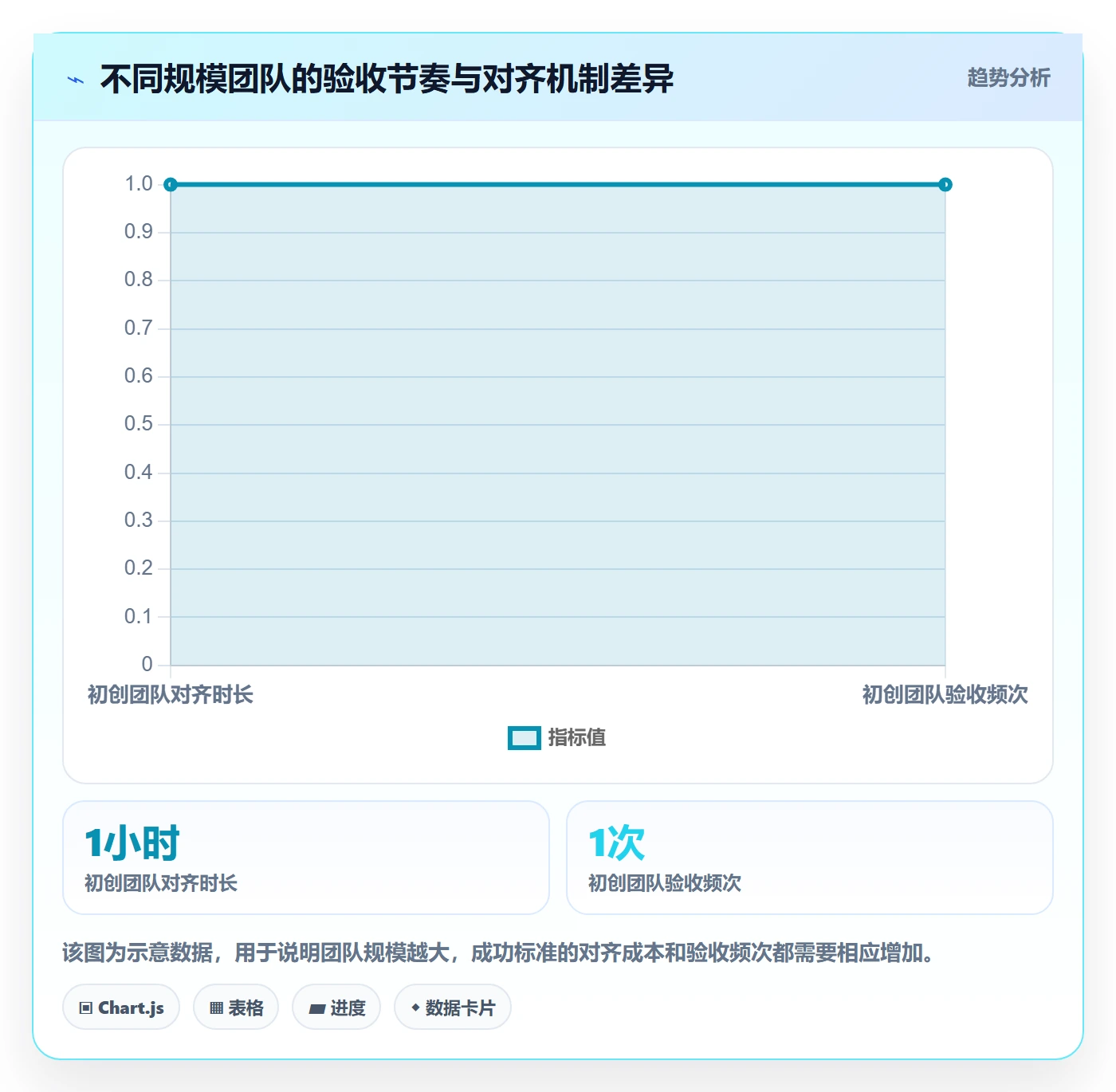Click the Chart.js tag chip

(x=121, y=1008)
